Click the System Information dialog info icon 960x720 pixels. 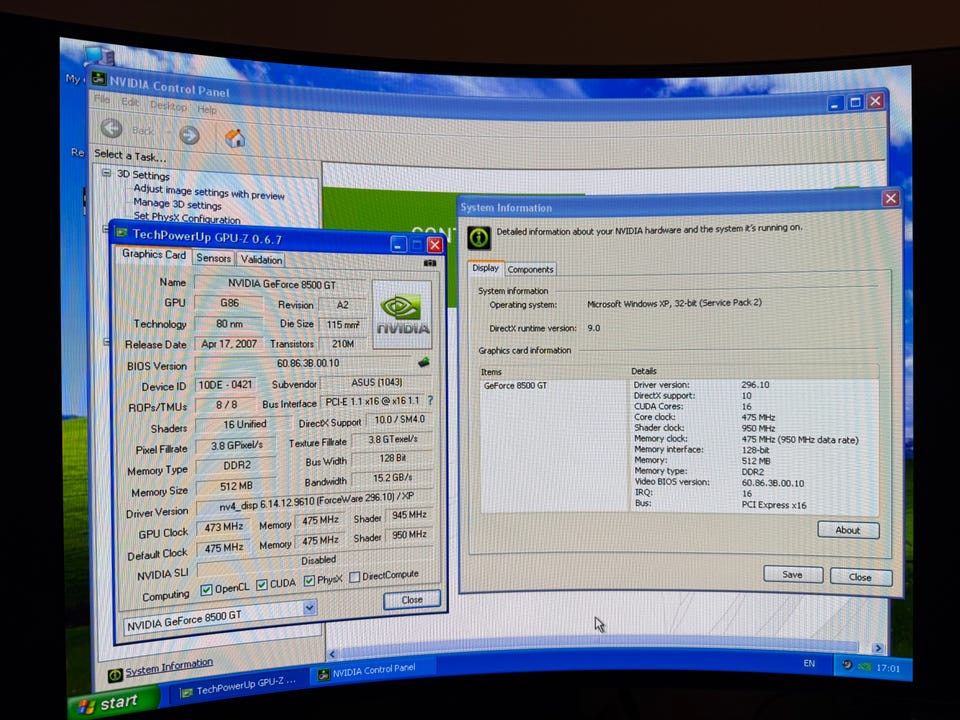pos(479,238)
